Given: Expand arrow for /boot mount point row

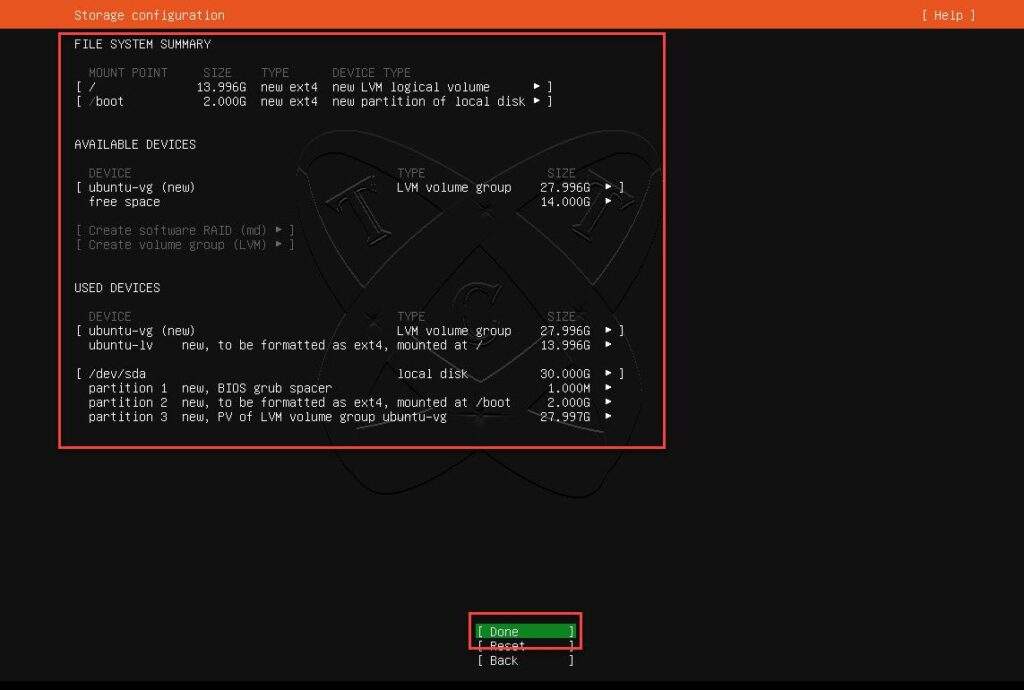Looking at the screenshot, I should 537,101.
